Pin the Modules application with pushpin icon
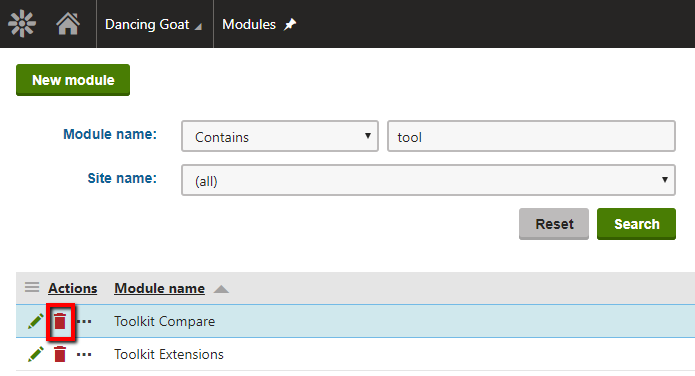This screenshot has width=695, height=376. coord(290,24)
